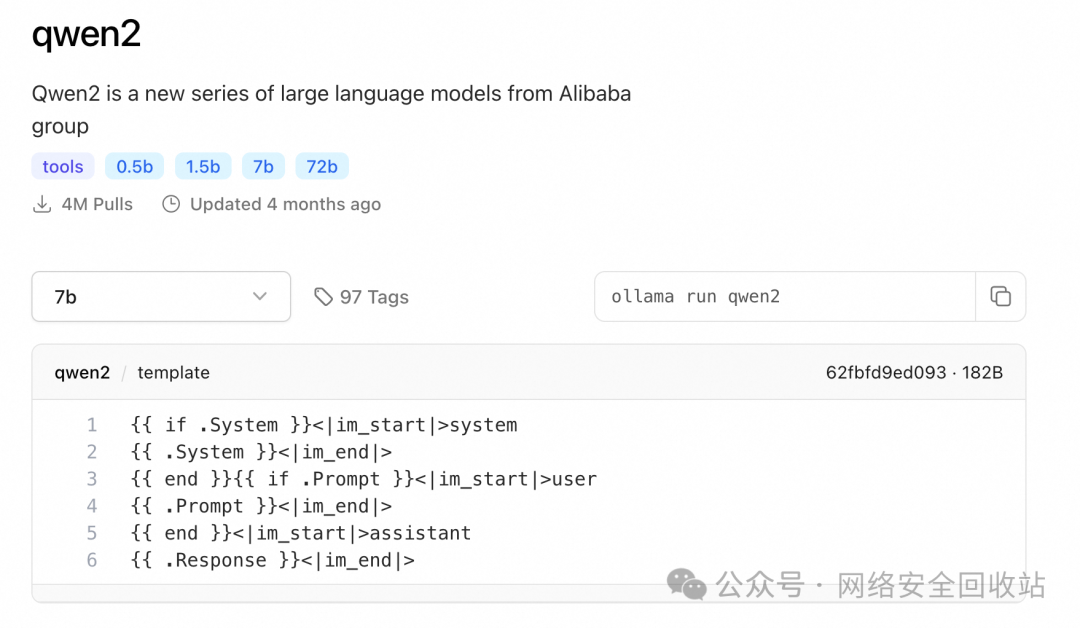
Task: Click template line 5 ending in assistant
Action: click(301, 533)
